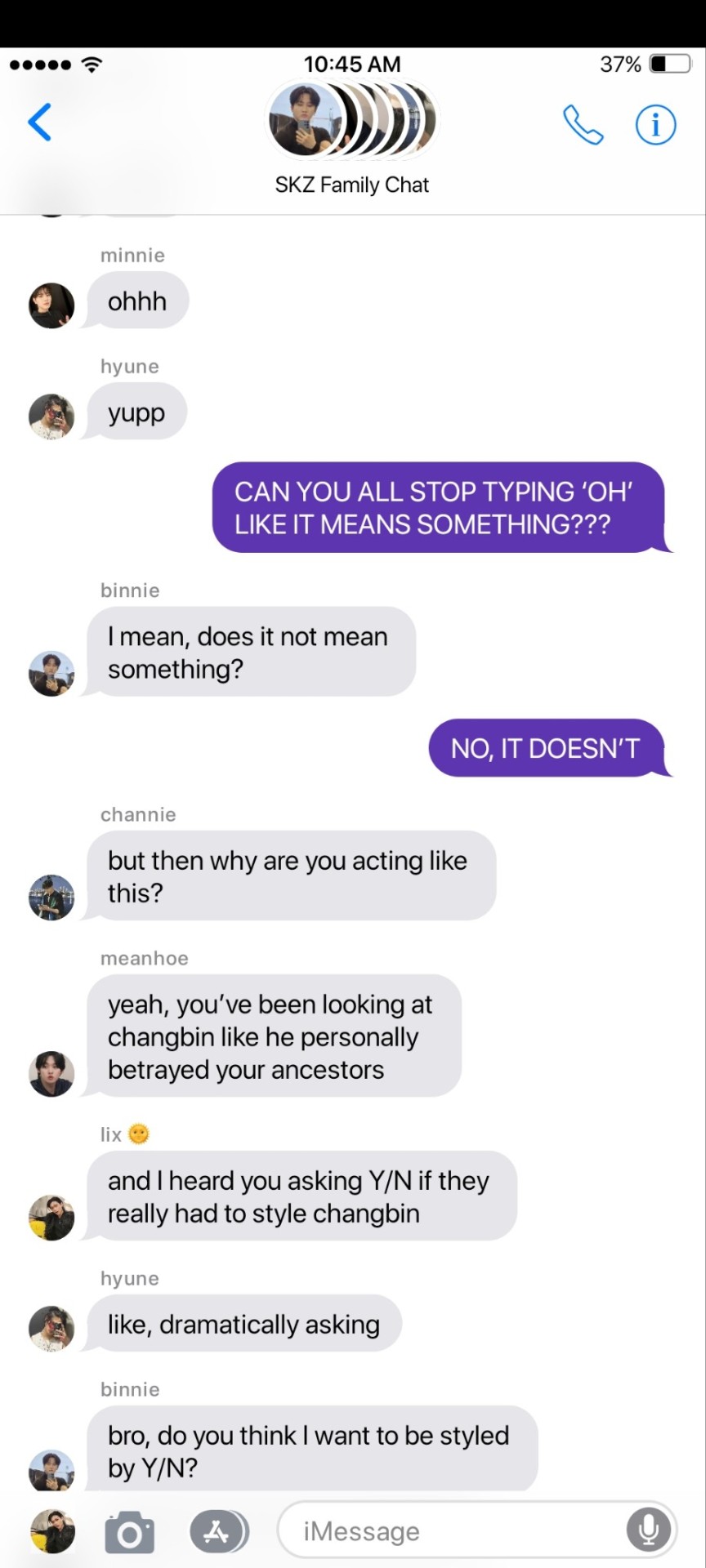Tap hyune's avatar beside 'yupp'
The width and height of the screenshot is (706, 1568).
(x=51, y=416)
